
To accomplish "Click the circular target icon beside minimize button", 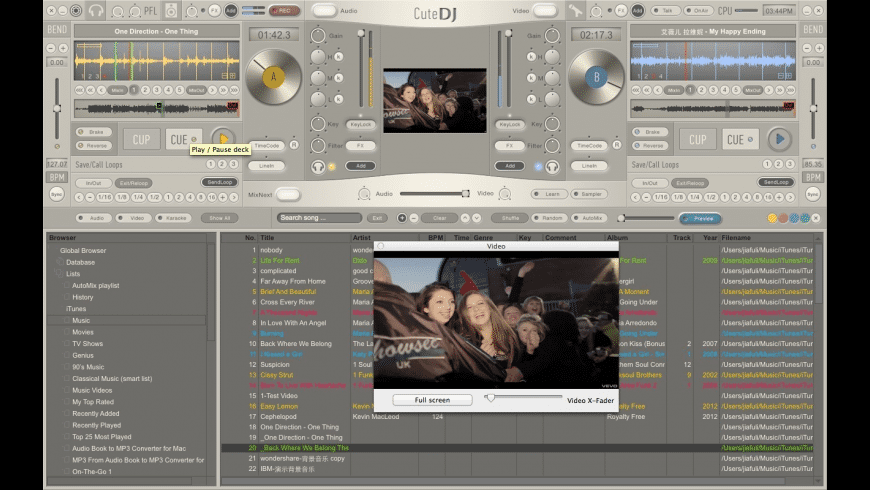I will click(76, 11).
